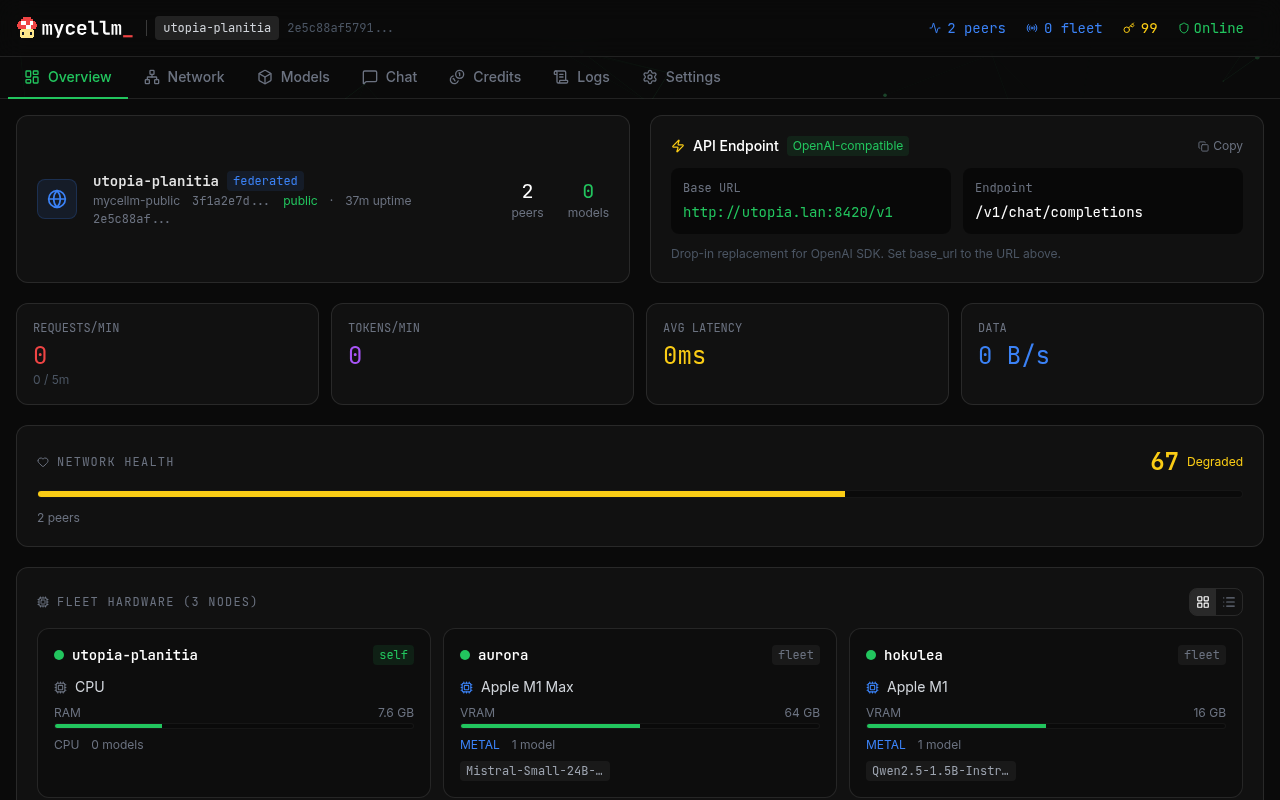
Task: Click the Settings gear icon in navigation
Action: pyautogui.click(x=649, y=76)
